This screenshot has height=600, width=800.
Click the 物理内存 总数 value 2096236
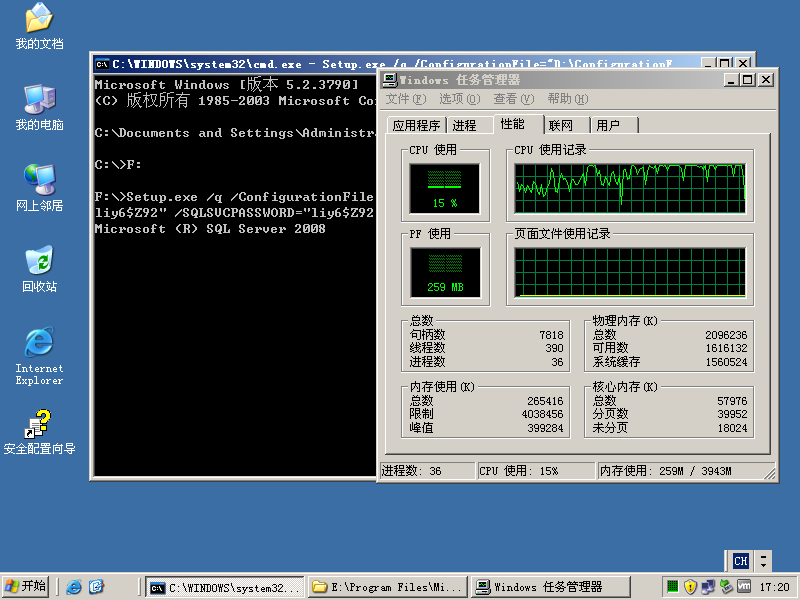click(x=726, y=335)
